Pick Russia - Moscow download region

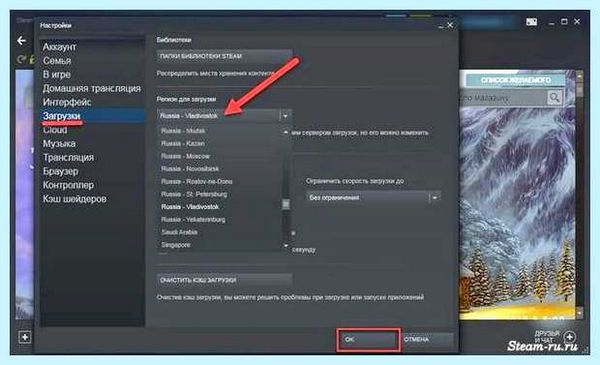pyautogui.click(x=185, y=156)
